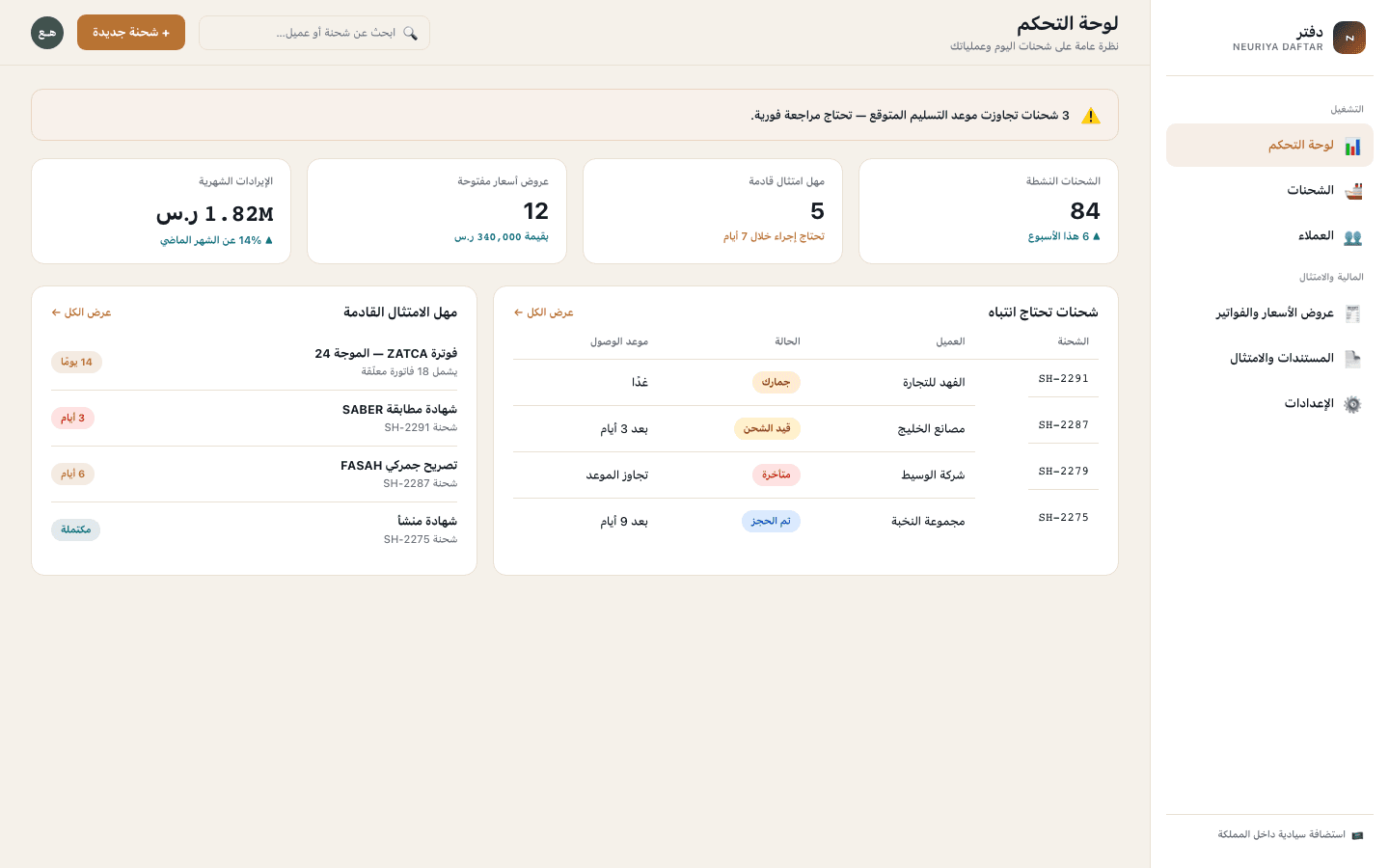Open العملاء page from sidebar

click(x=1269, y=236)
